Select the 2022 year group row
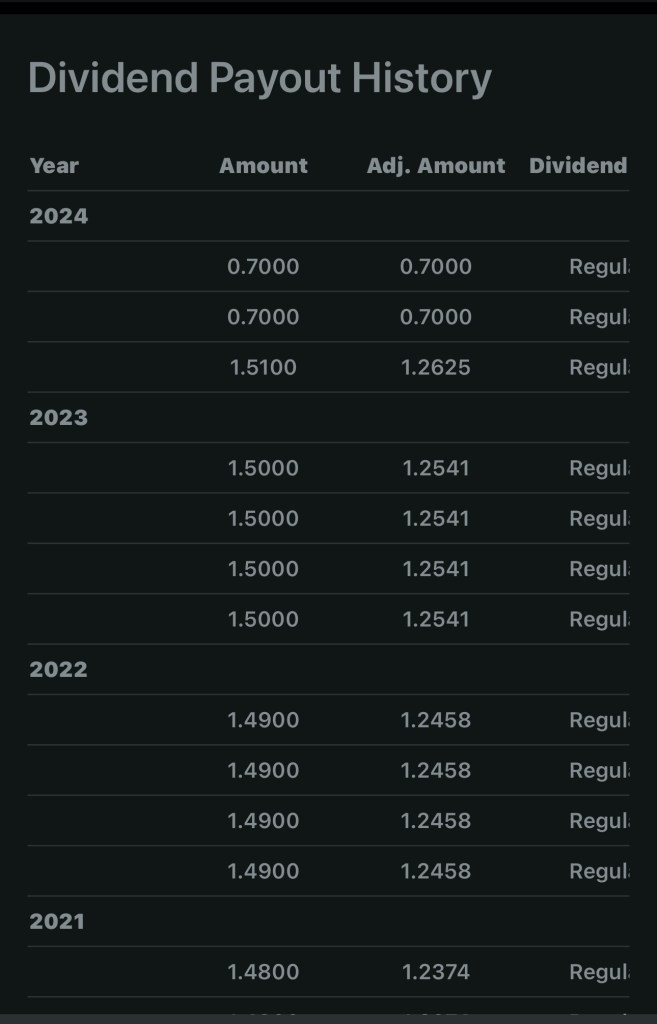Screen dimensions: 657x1024 click(x=59, y=670)
